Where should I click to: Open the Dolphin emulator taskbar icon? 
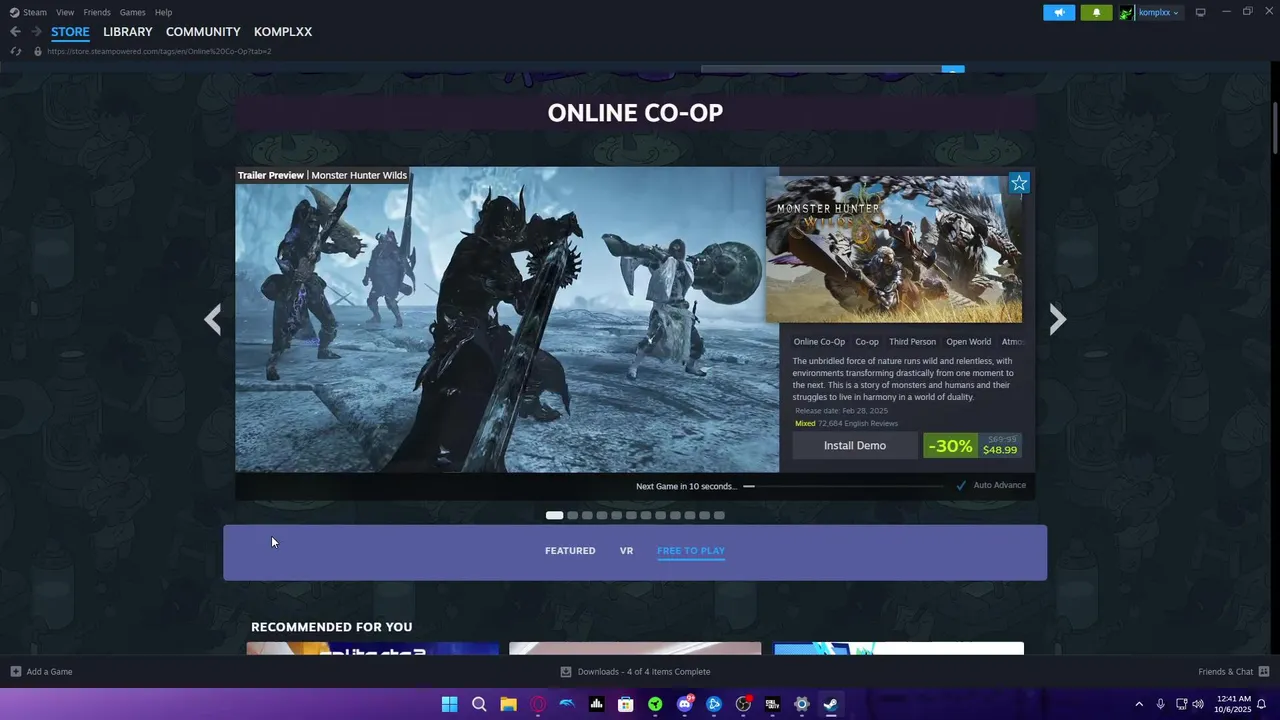click(x=567, y=704)
